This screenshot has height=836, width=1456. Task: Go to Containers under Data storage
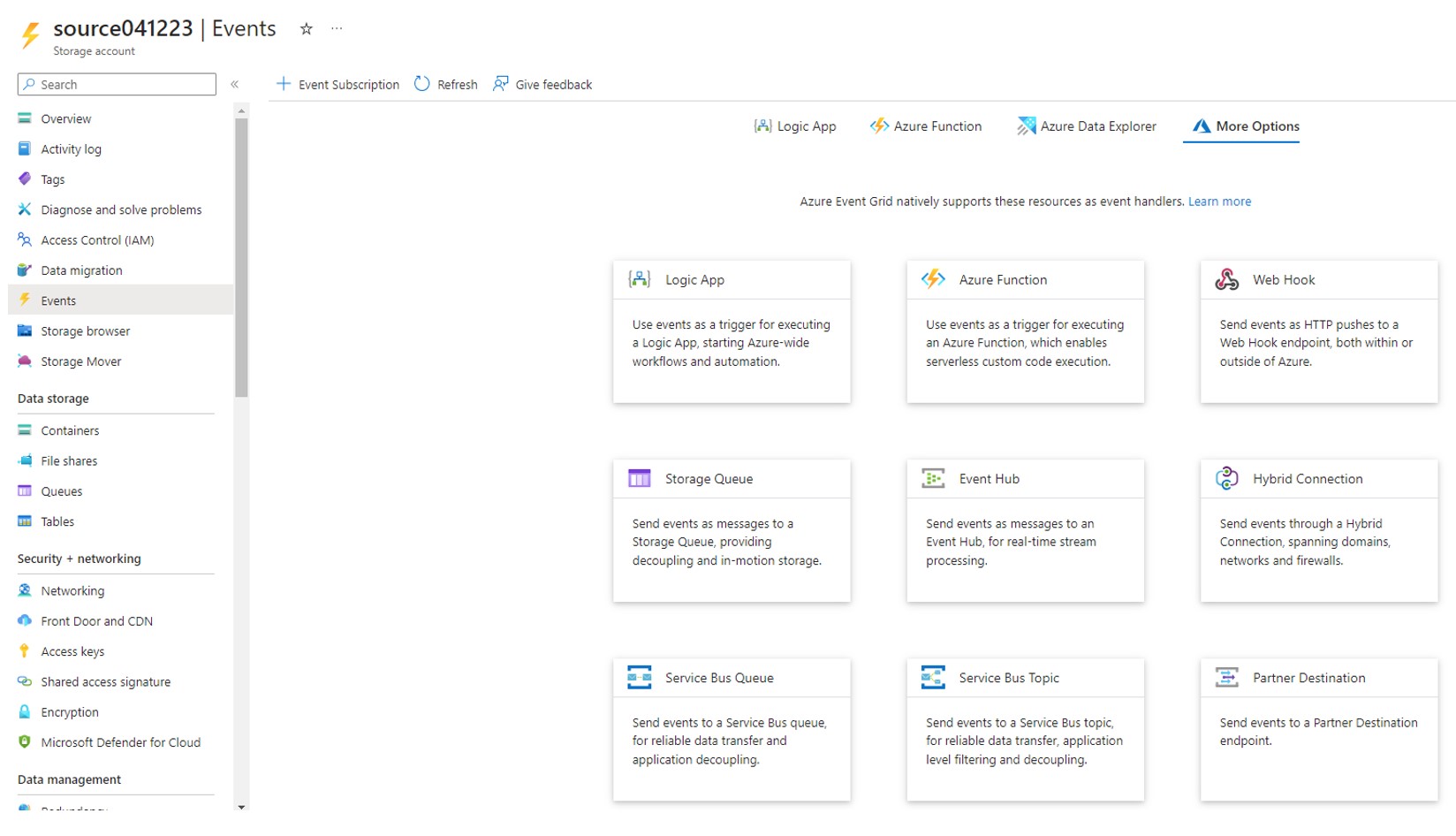click(x=70, y=431)
